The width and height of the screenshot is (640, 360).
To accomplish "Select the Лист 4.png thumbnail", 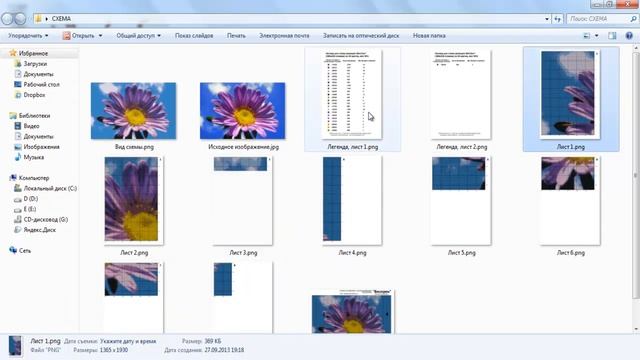I will point(352,201).
